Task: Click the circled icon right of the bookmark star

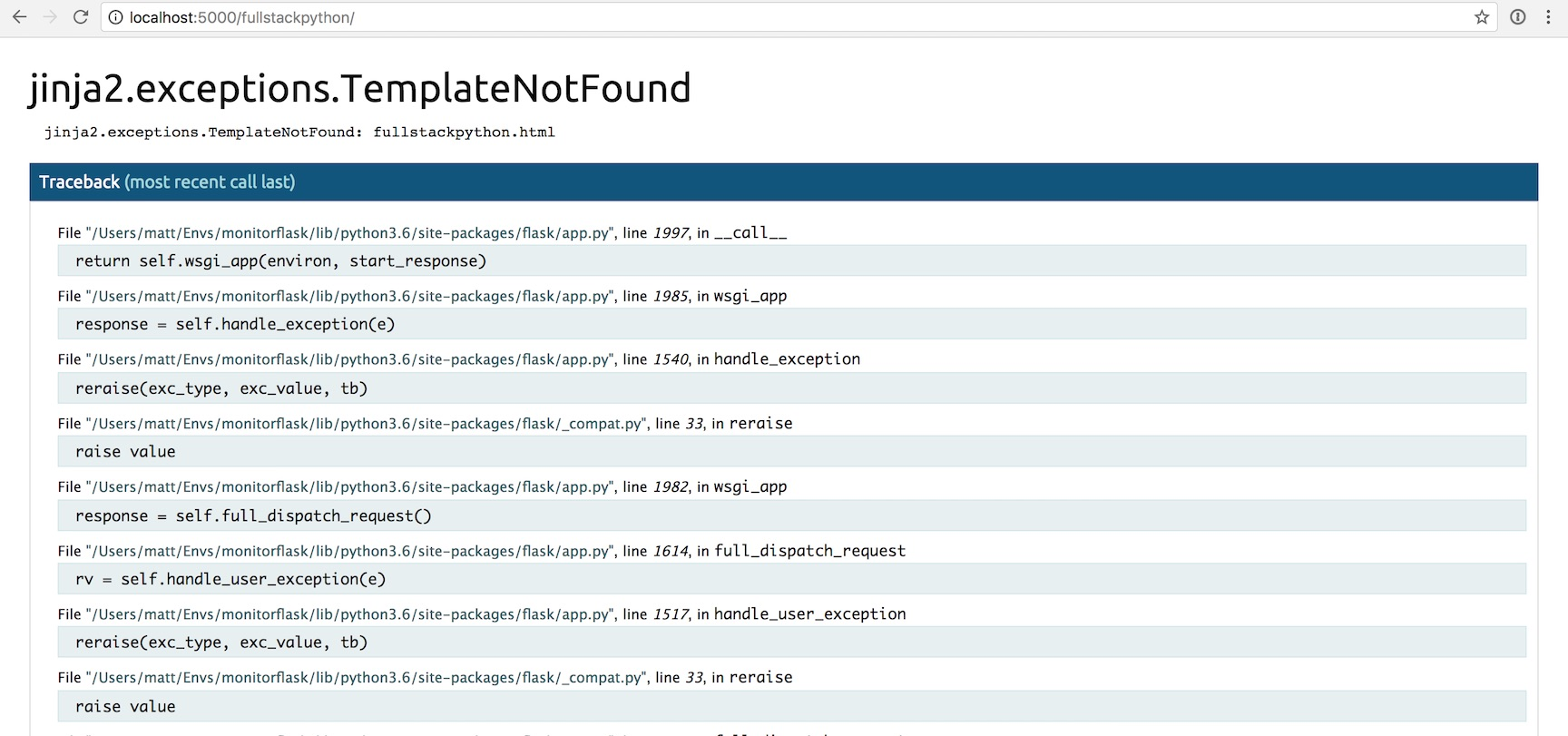Action: coord(1517,17)
